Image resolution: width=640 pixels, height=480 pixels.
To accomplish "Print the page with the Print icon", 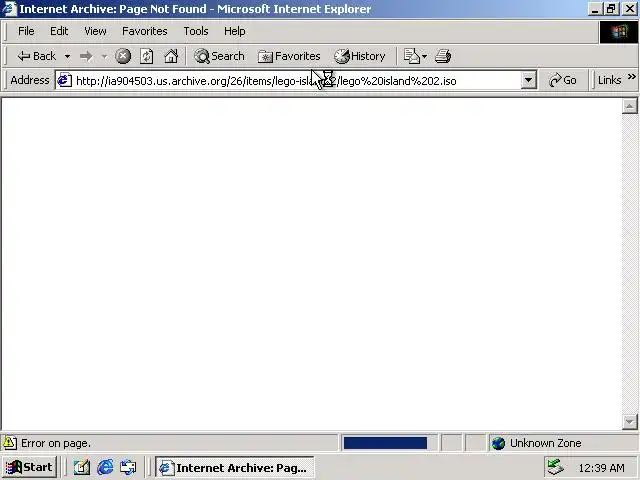I will pos(443,56).
